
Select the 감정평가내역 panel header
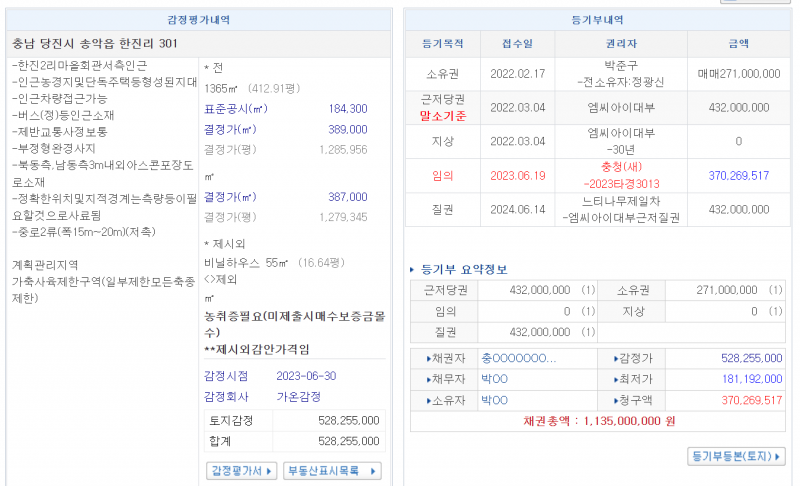tap(198, 20)
